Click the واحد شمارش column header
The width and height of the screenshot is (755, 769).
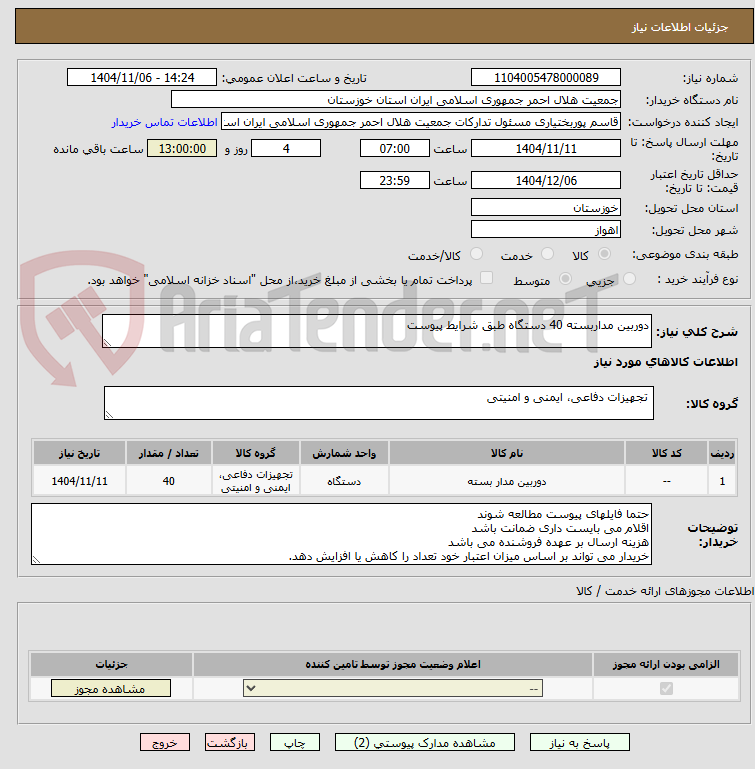(344, 453)
